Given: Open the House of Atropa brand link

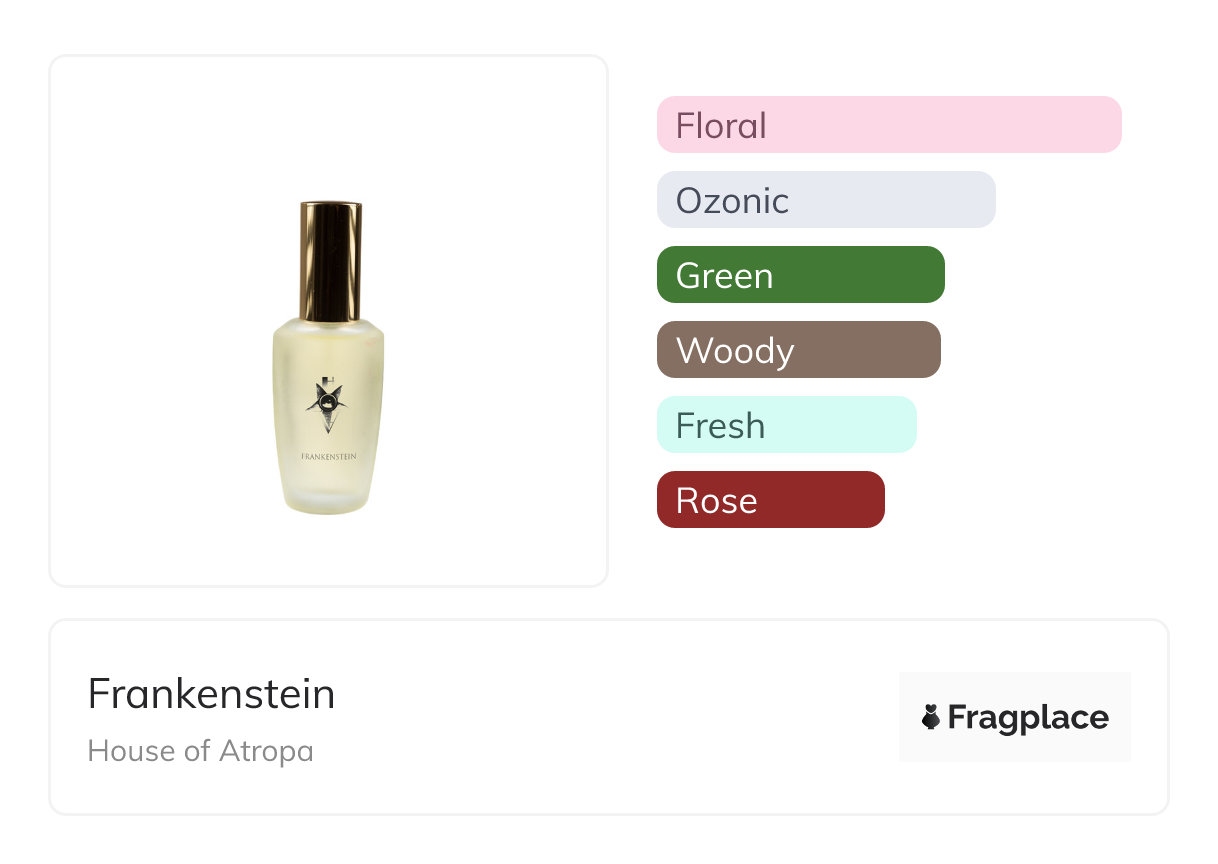Looking at the screenshot, I should click(x=200, y=751).
